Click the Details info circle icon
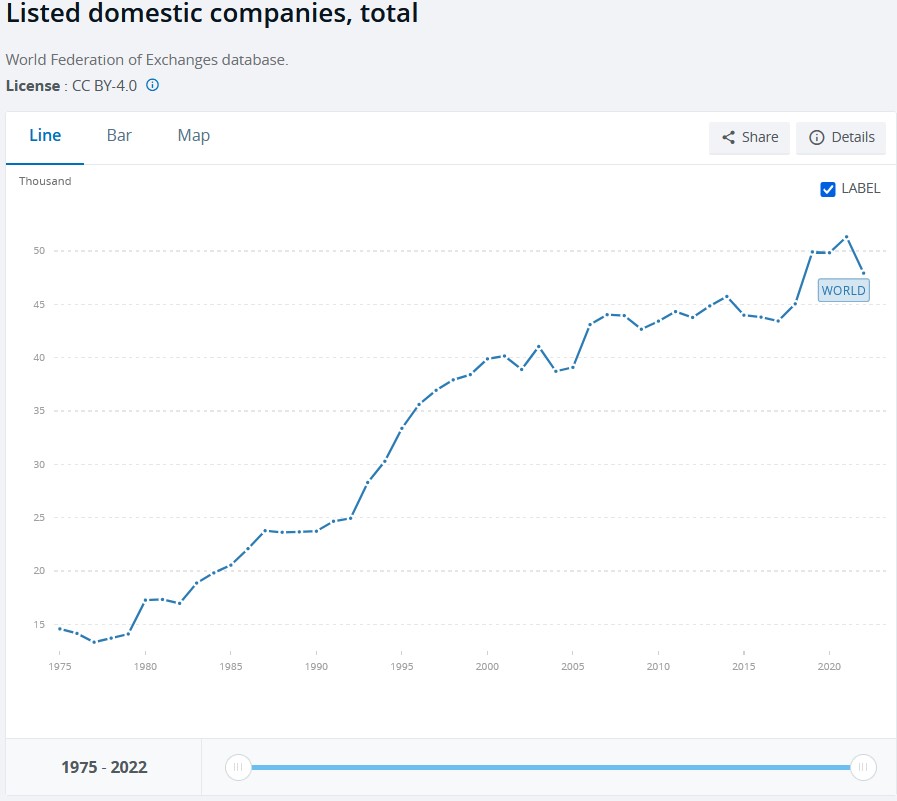The height and width of the screenshot is (801, 897). [816, 137]
